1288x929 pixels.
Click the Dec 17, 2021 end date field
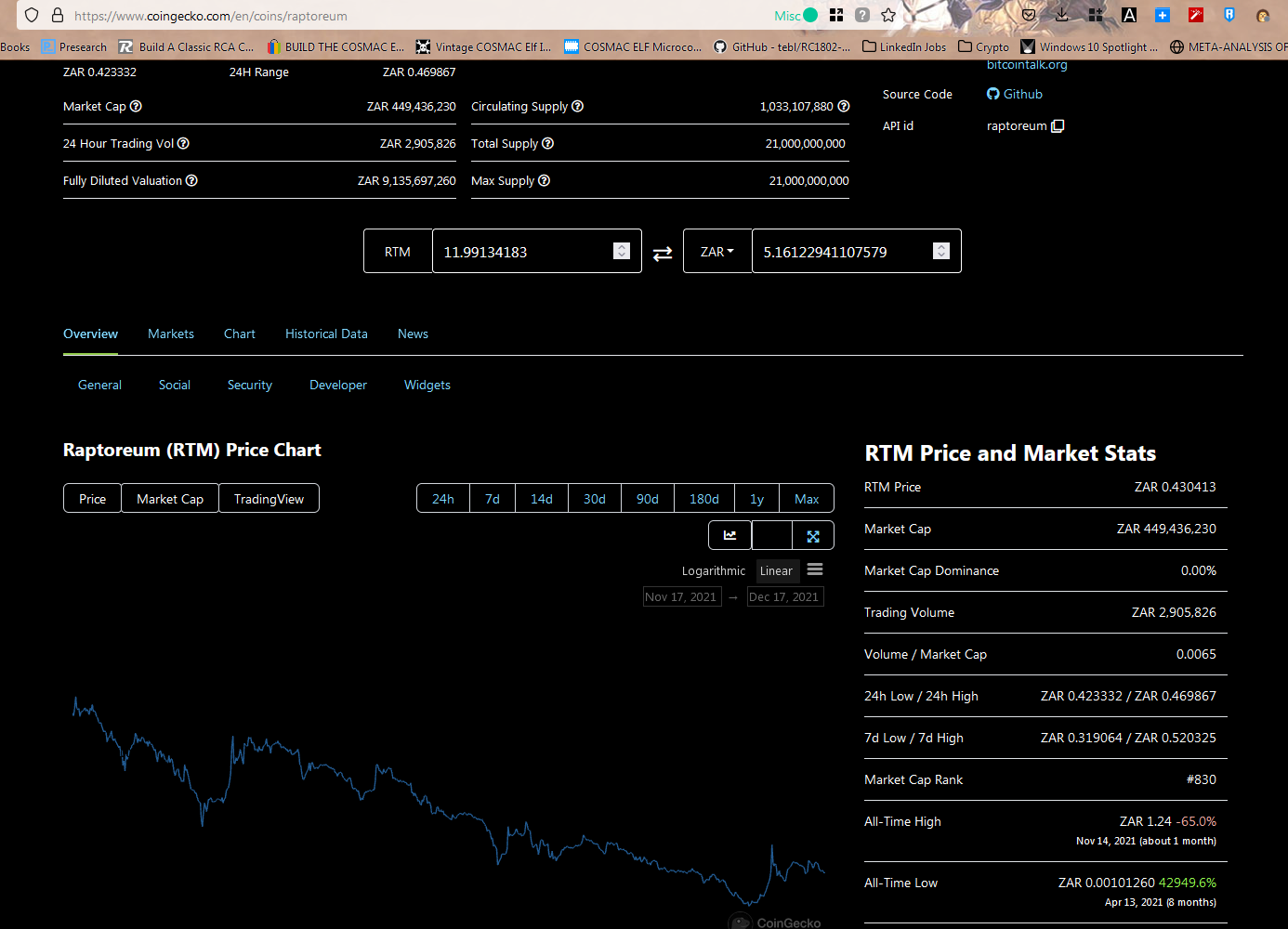[x=785, y=596]
